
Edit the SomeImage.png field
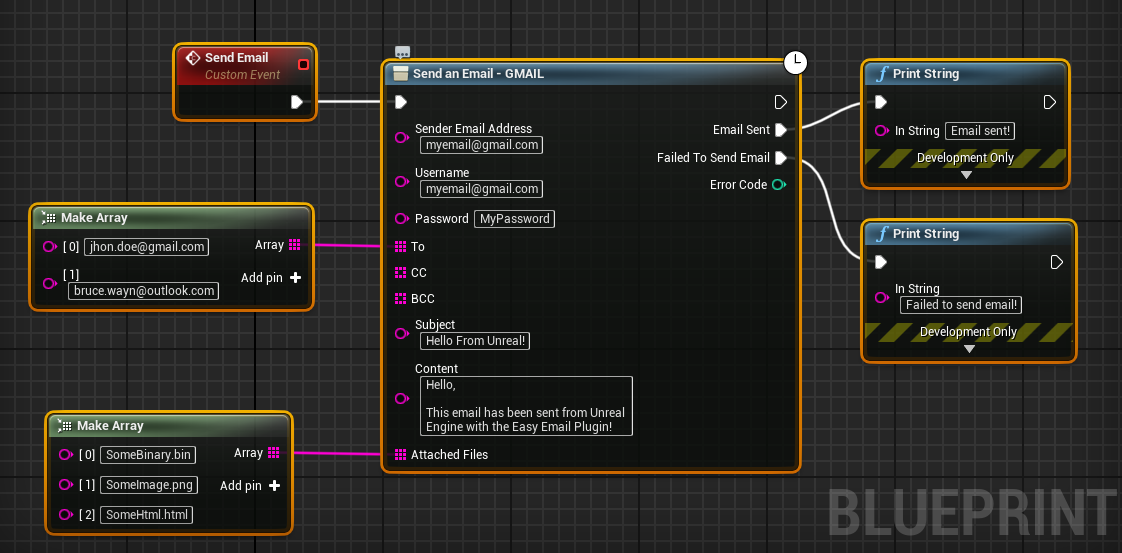click(x=149, y=484)
